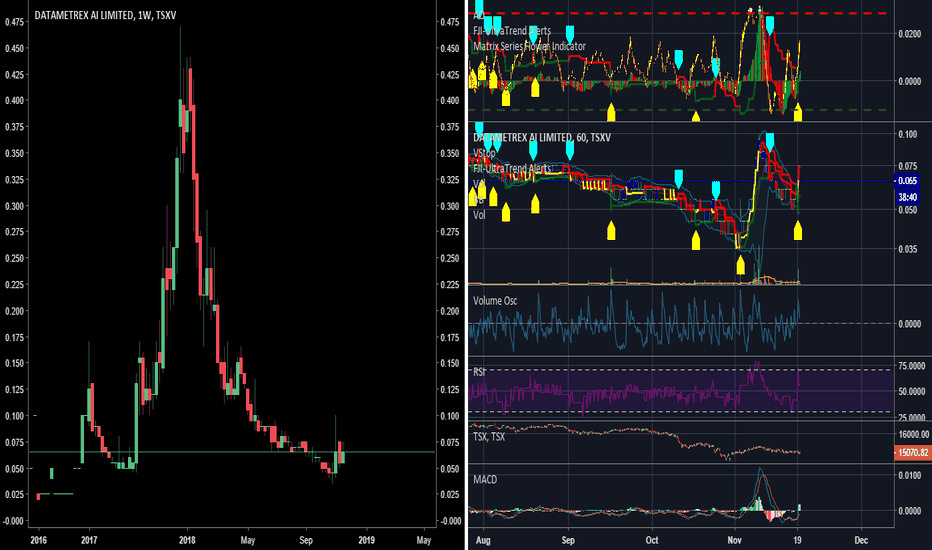
Task: Select the VStop indicator label
Action: [x=484, y=153]
